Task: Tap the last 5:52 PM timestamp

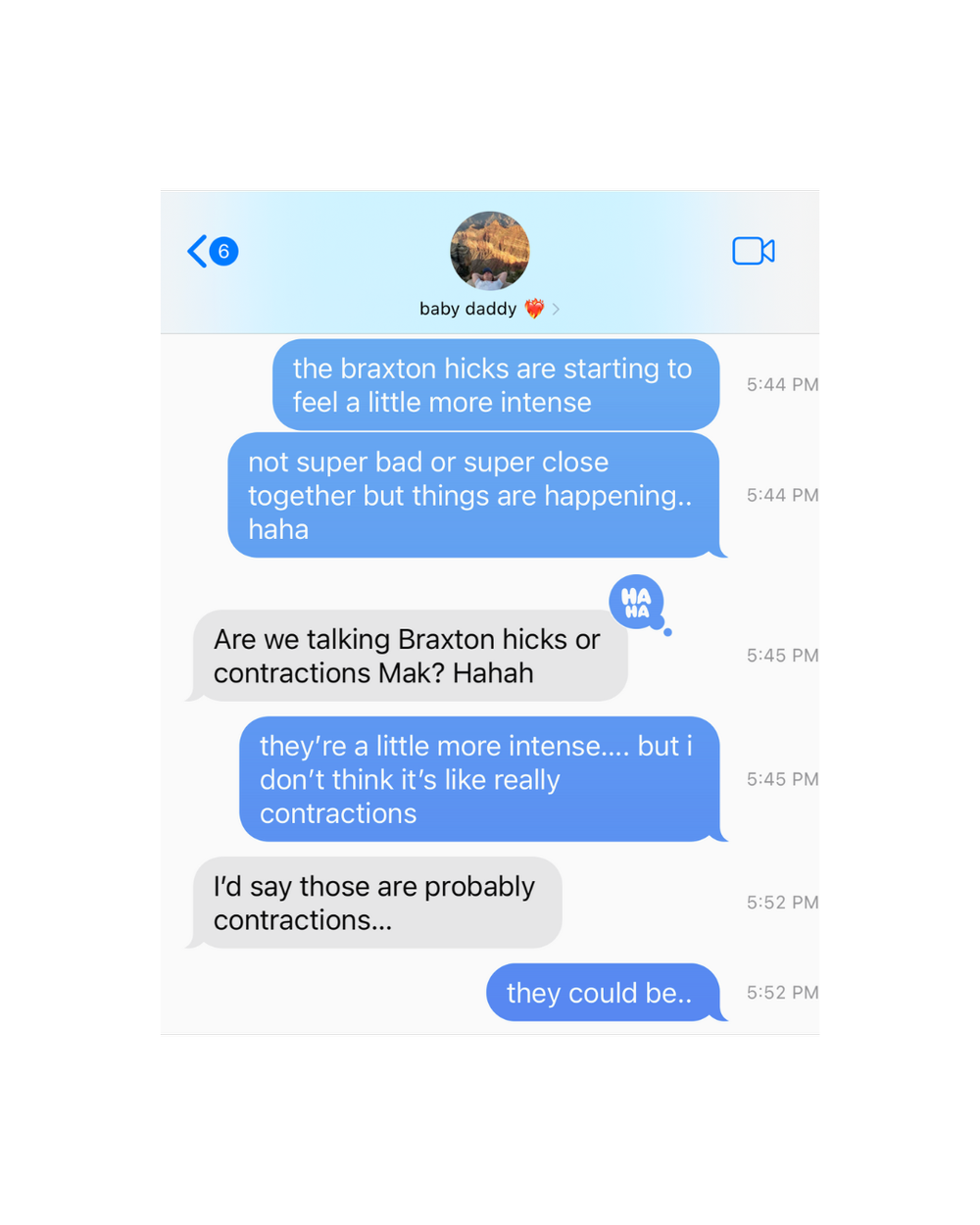Action: click(x=782, y=993)
